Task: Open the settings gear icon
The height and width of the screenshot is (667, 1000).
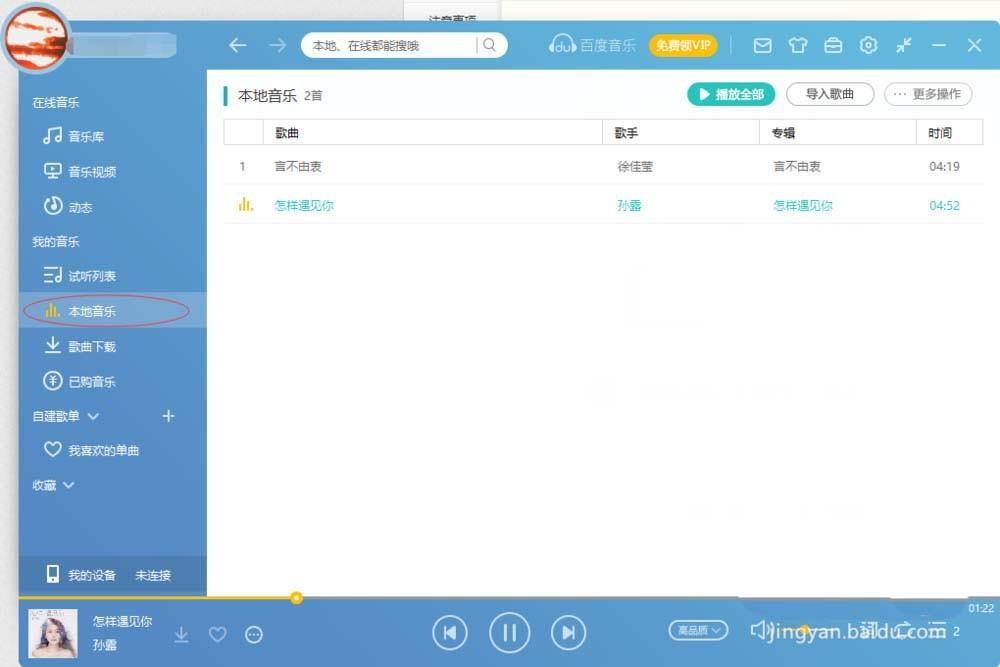Action: tap(868, 45)
